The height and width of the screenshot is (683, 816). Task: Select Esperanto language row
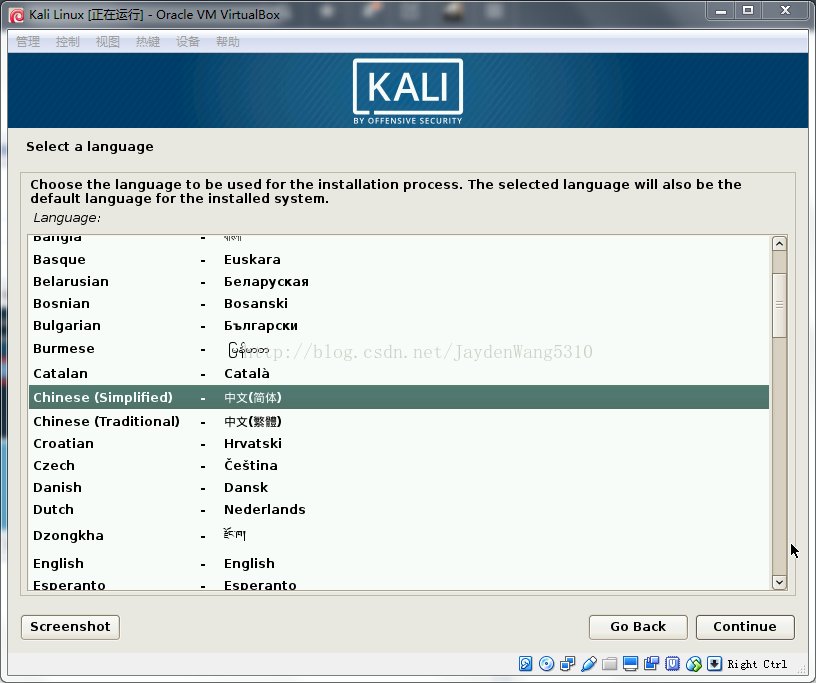(399, 585)
